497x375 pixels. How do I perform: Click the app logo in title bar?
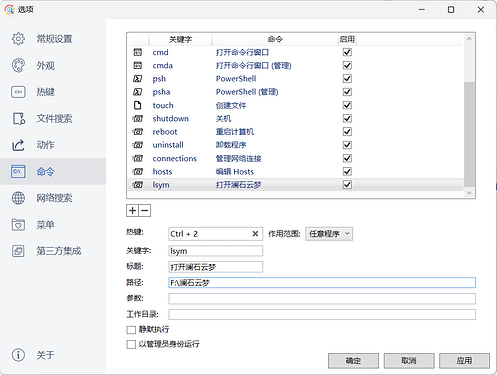[9, 9]
